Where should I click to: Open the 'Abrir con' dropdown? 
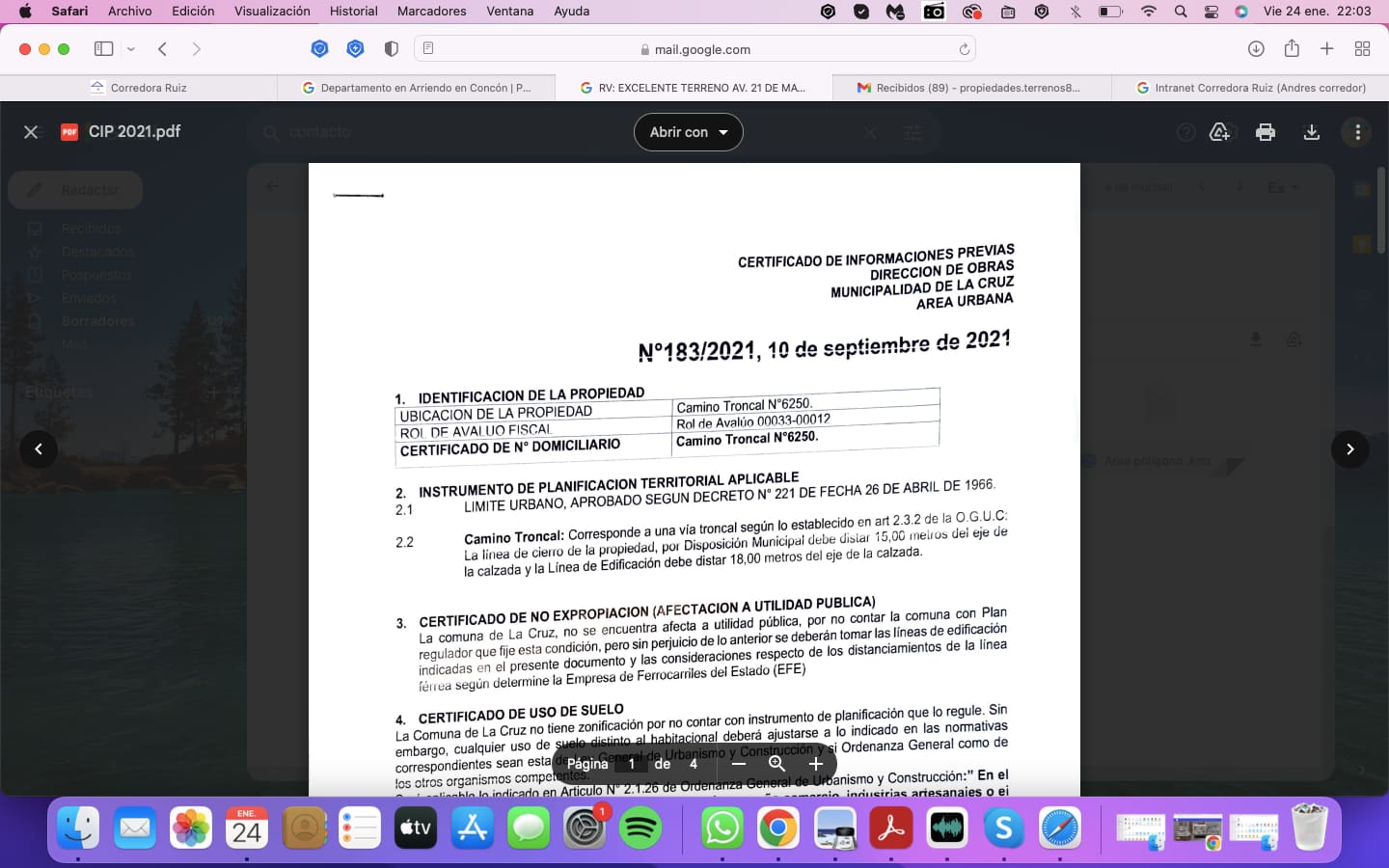688,132
